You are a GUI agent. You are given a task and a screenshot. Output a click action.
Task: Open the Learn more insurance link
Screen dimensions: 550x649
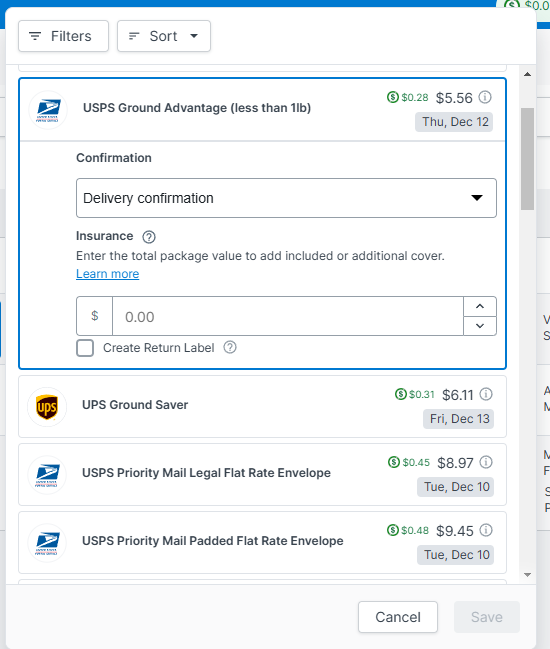coord(108,274)
